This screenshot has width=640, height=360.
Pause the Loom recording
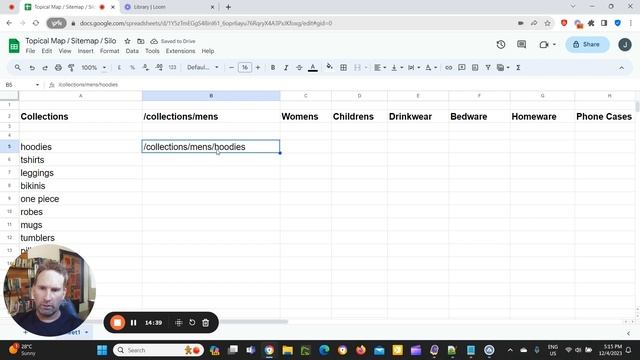[133, 323]
